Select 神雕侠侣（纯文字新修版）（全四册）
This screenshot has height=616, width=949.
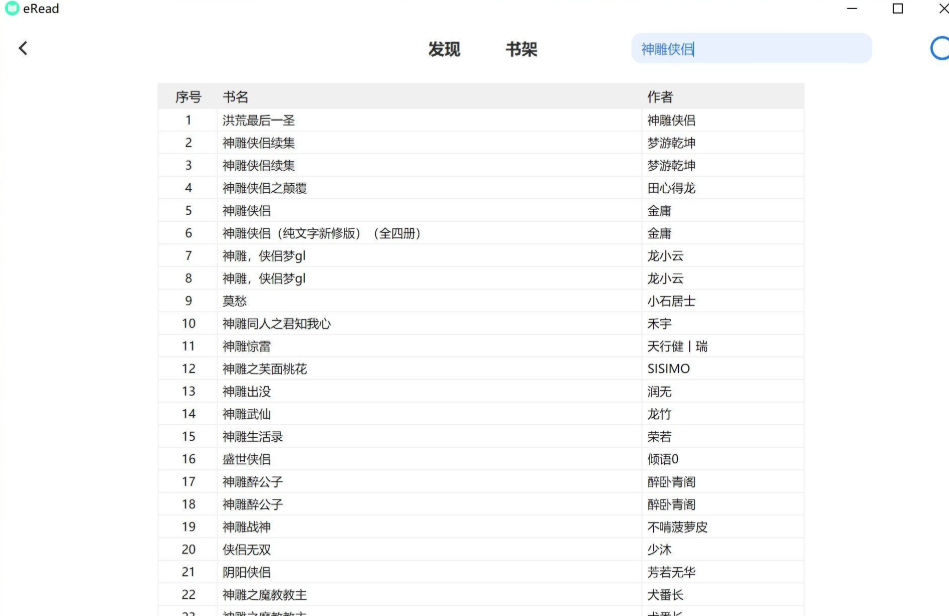point(322,233)
